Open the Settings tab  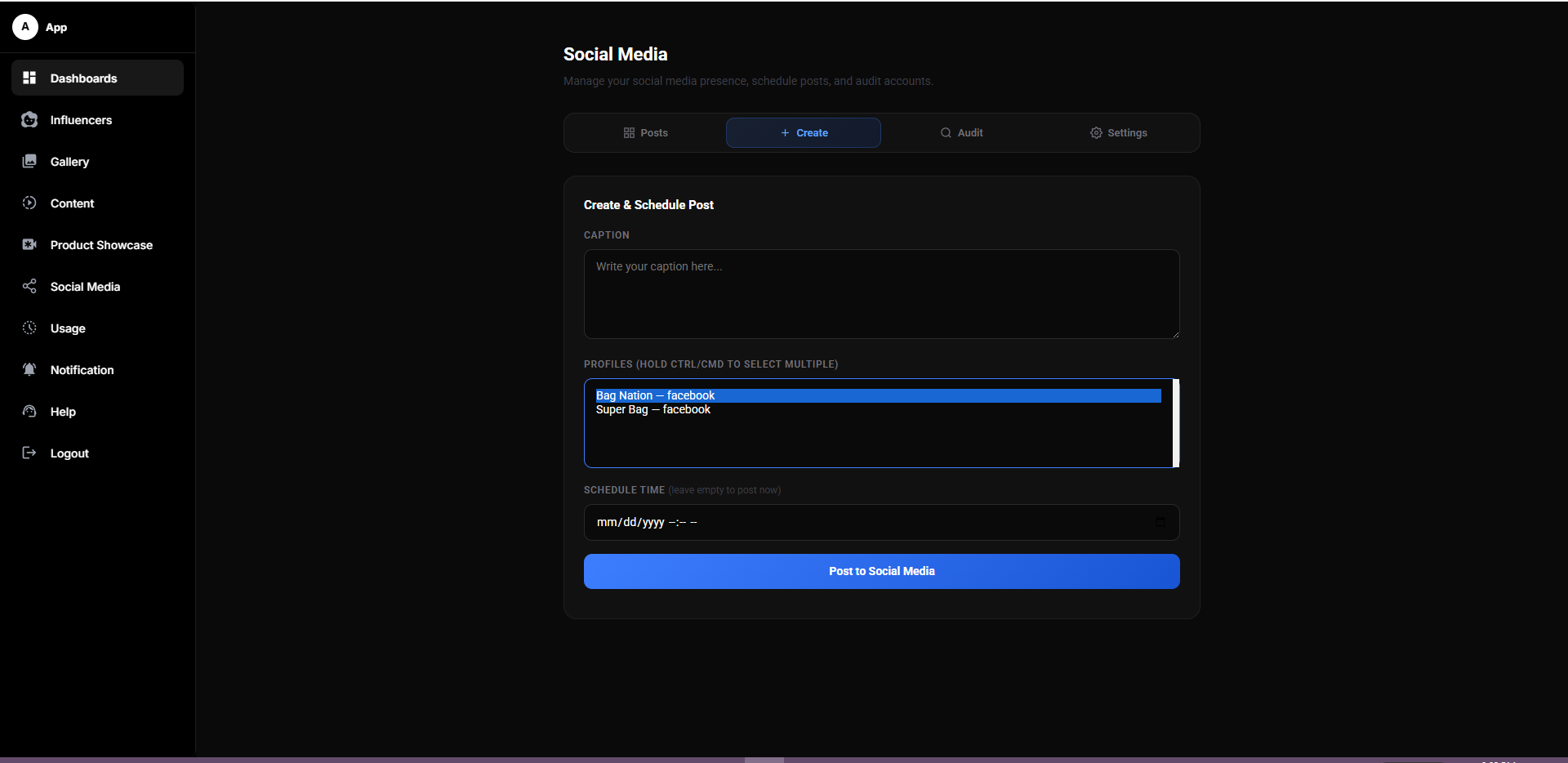[1119, 132]
